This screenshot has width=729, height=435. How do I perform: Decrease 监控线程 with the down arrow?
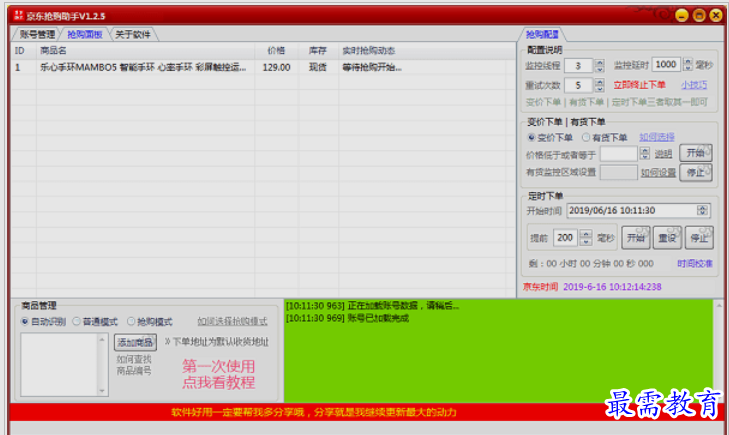tap(599, 69)
